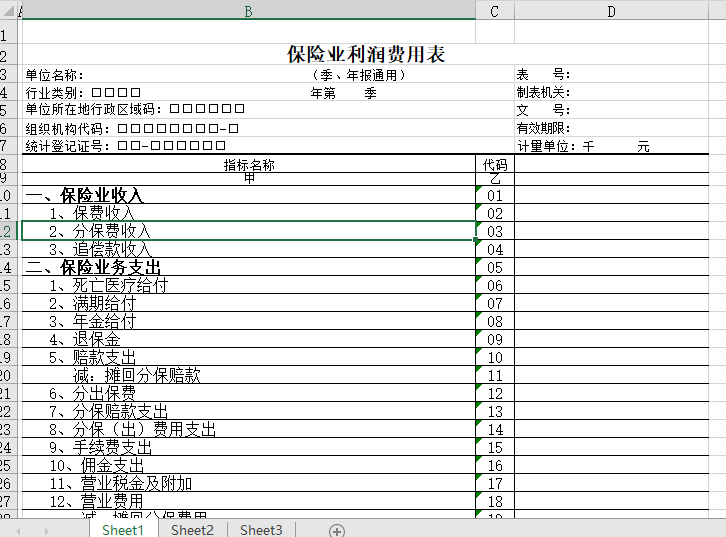Click the next sheet navigation arrow
Image resolution: width=726 pixels, height=537 pixels.
pos(44,530)
